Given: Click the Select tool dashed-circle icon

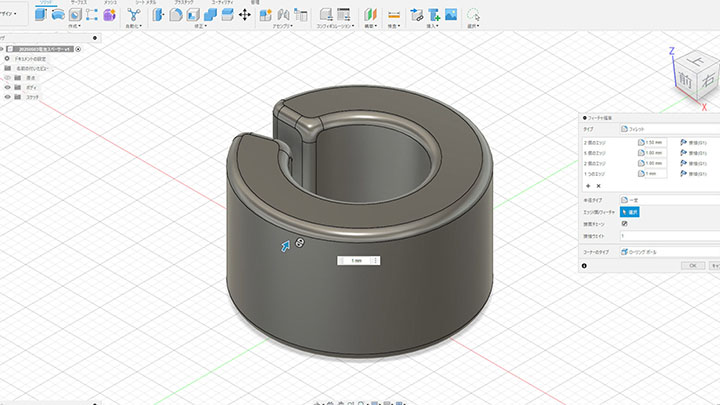Looking at the screenshot, I should 473,15.
